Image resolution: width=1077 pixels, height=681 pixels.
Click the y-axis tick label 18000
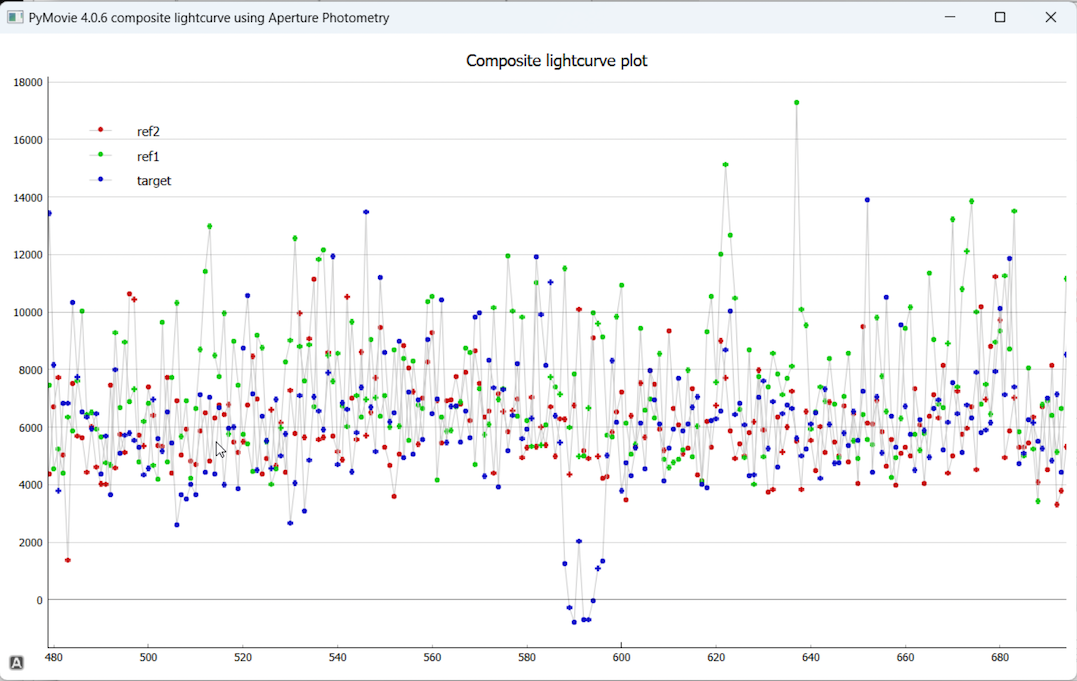tap(27, 83)
